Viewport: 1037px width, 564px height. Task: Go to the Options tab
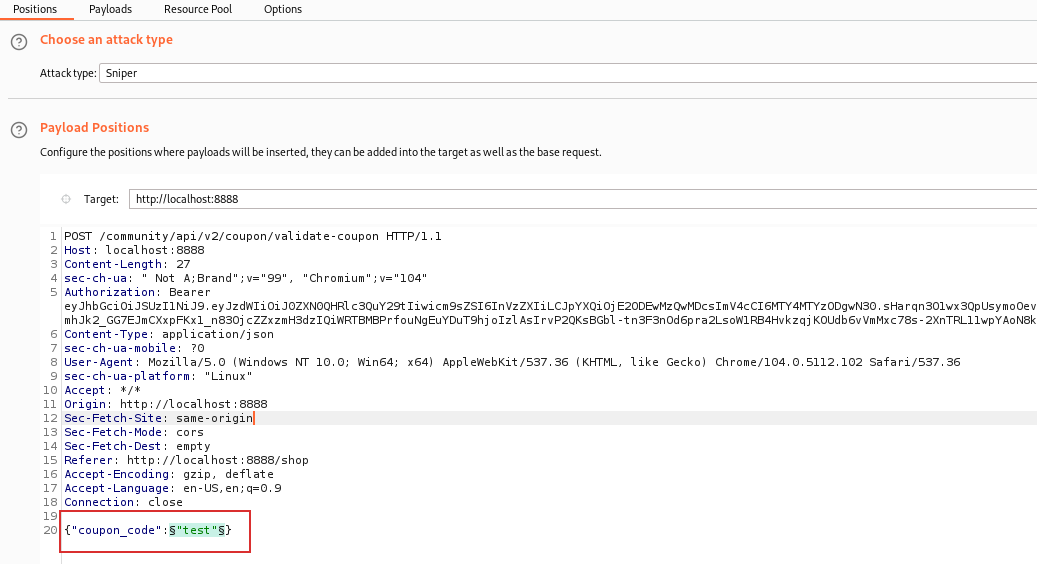click(x=283, y=9)
